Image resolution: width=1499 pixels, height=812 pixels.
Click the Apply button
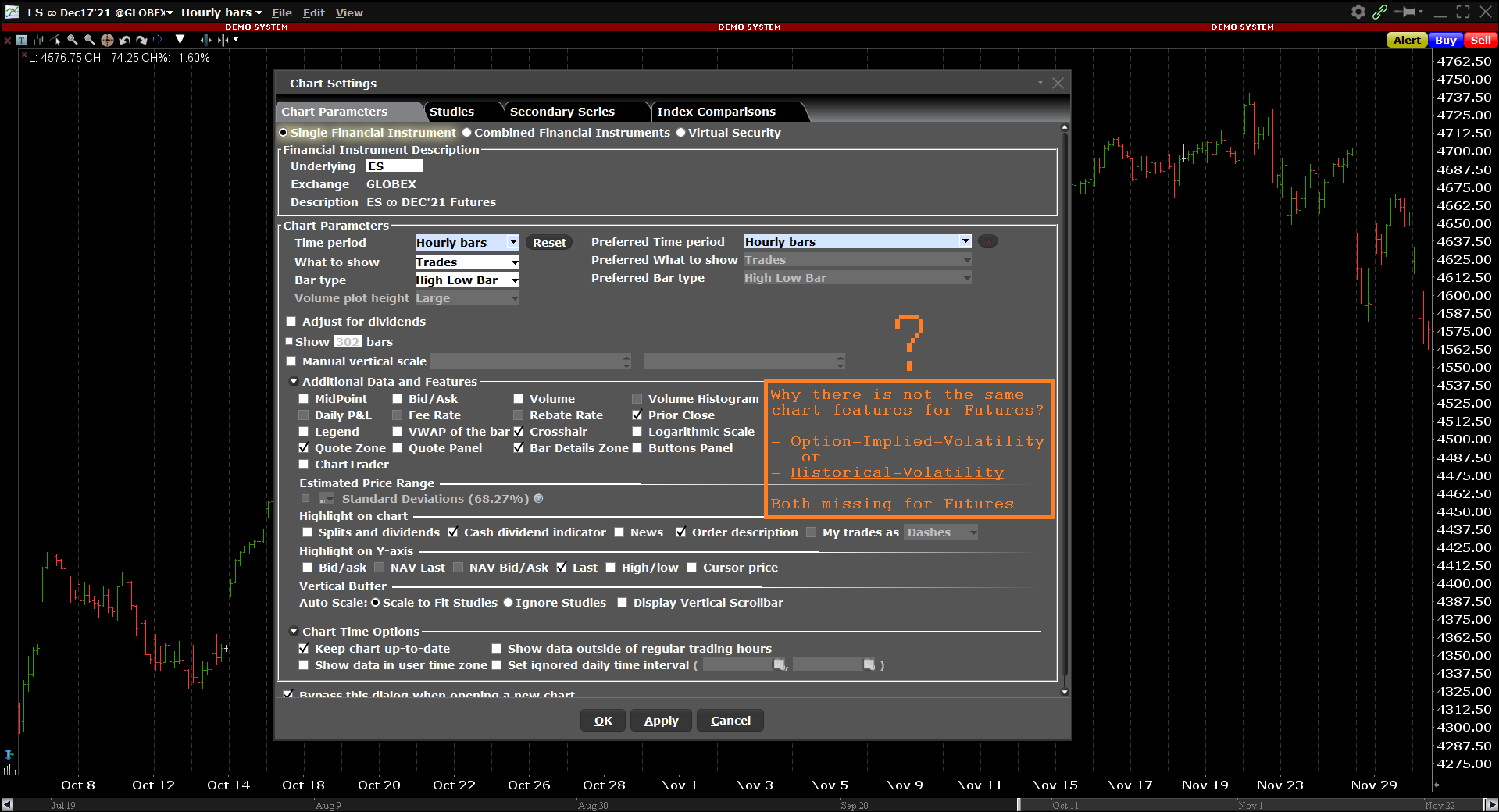[661, 720]
